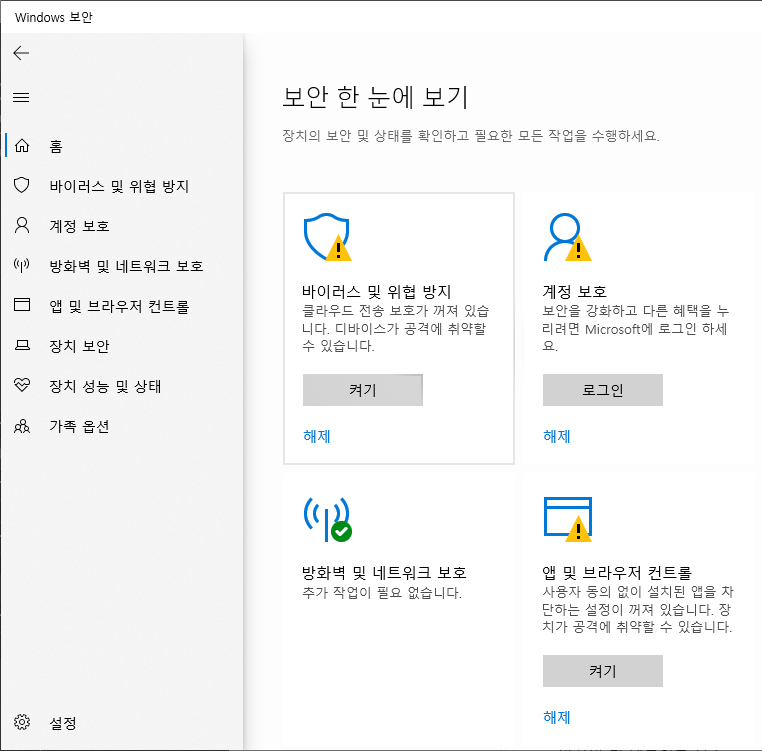Click the shield icon in sidebar

(22, 185)
